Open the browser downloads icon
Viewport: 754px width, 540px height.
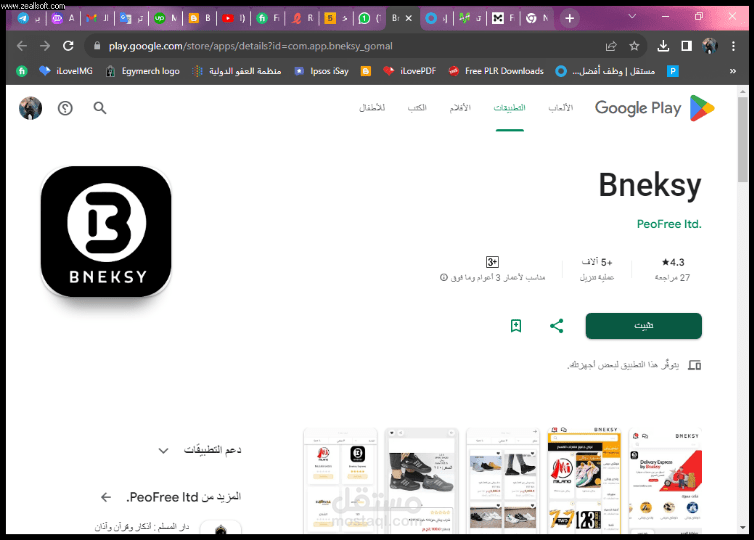[663, 46]
